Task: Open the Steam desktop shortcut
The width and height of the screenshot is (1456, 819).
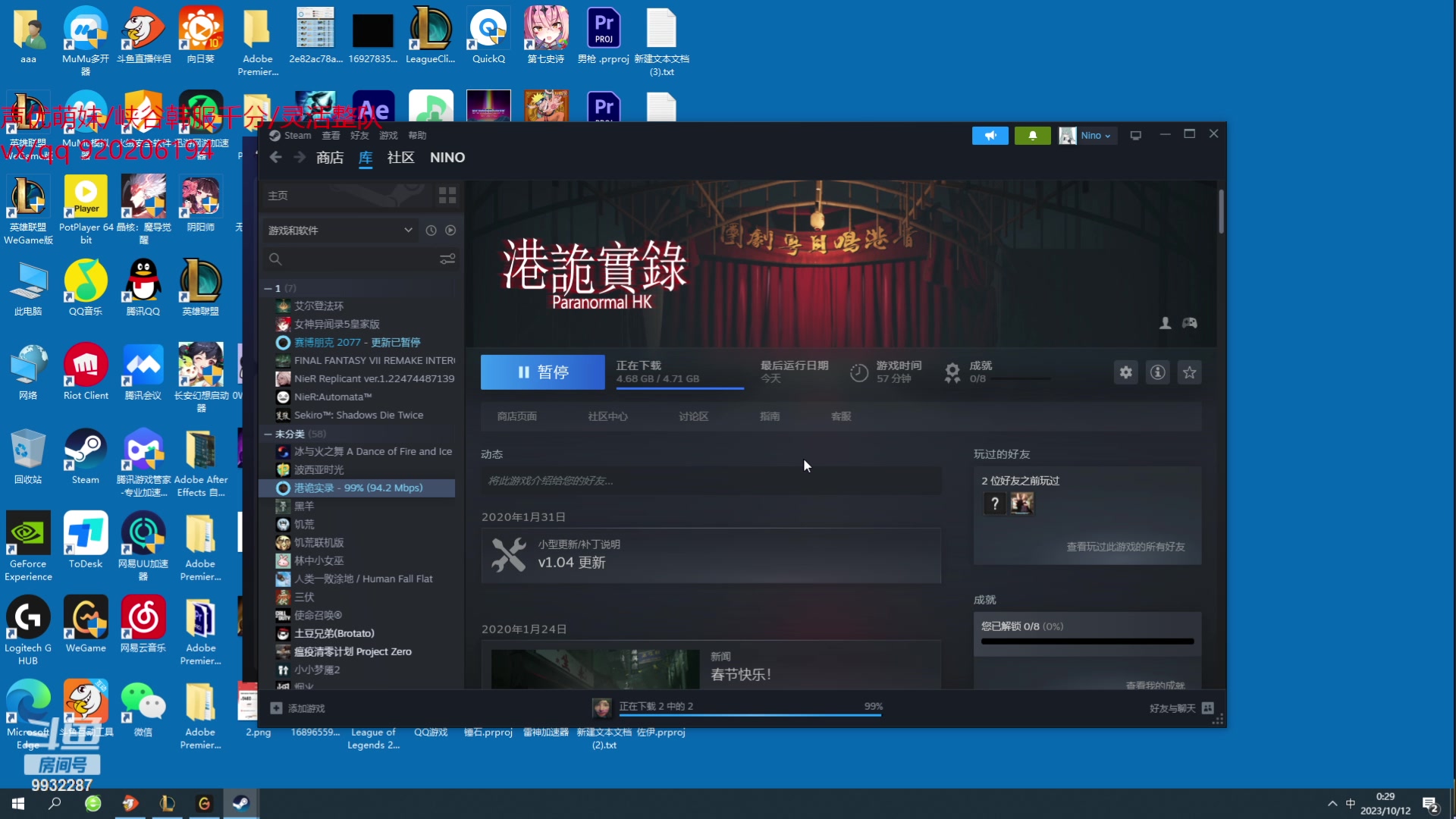Action: click(x=85, y=457)
